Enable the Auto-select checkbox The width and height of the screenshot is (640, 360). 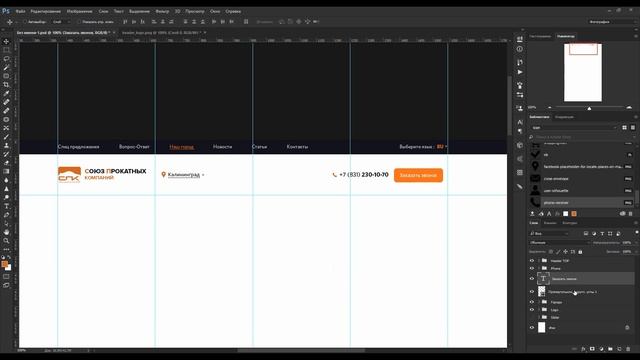(24, 22)
